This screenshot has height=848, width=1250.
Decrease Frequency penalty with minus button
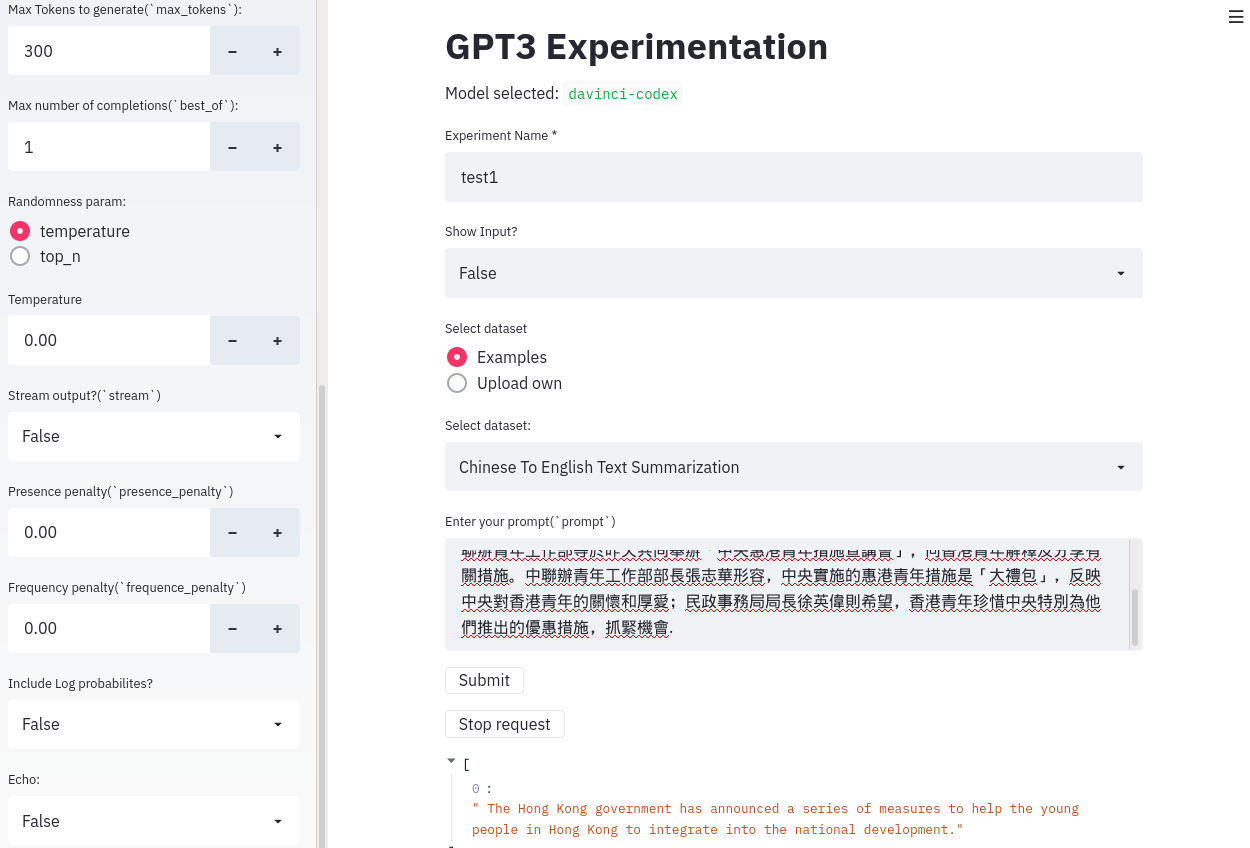232,628
